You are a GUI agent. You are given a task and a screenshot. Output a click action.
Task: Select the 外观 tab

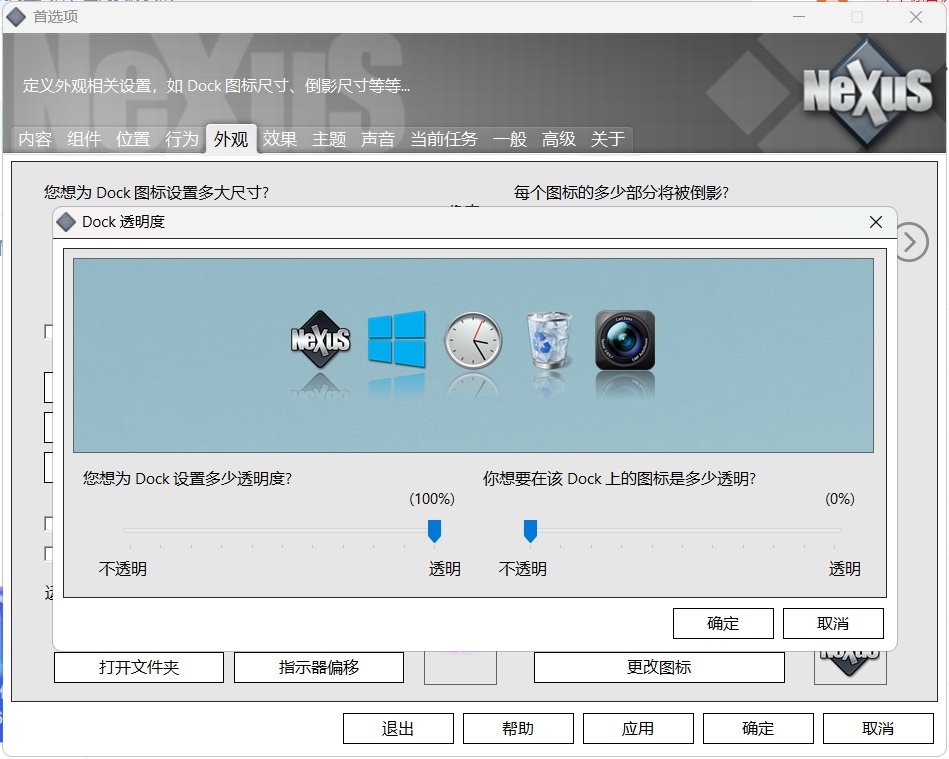coord(231,139)
